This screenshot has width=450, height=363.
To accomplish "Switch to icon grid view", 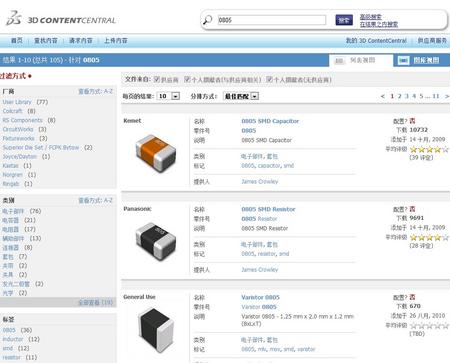I will click(403, 60).
